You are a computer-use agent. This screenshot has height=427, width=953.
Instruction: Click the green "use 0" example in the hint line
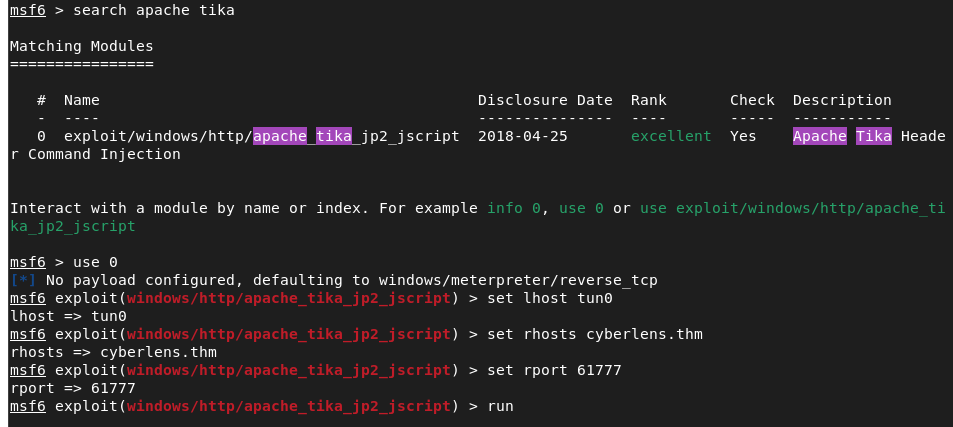(581, 208)
